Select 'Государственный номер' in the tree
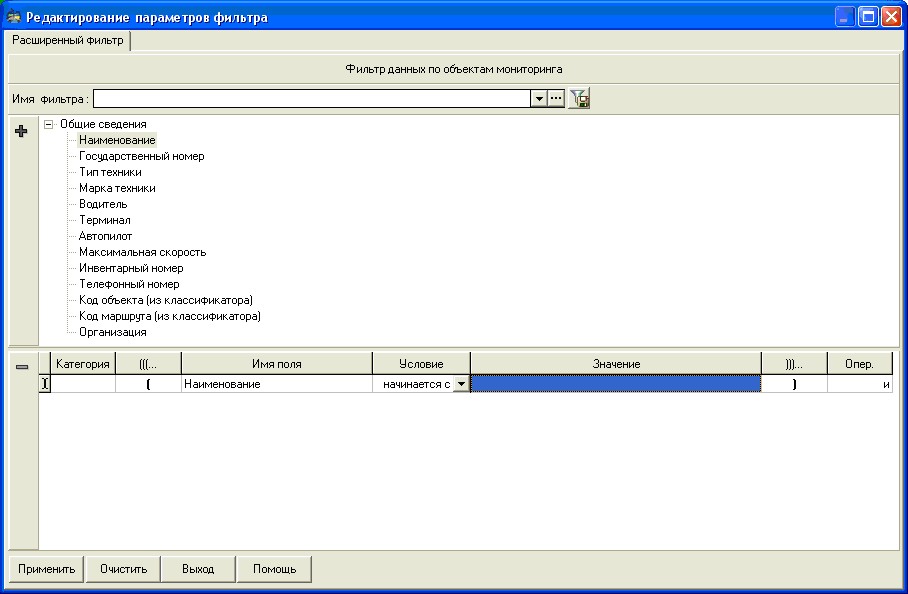 coord(141,156)
